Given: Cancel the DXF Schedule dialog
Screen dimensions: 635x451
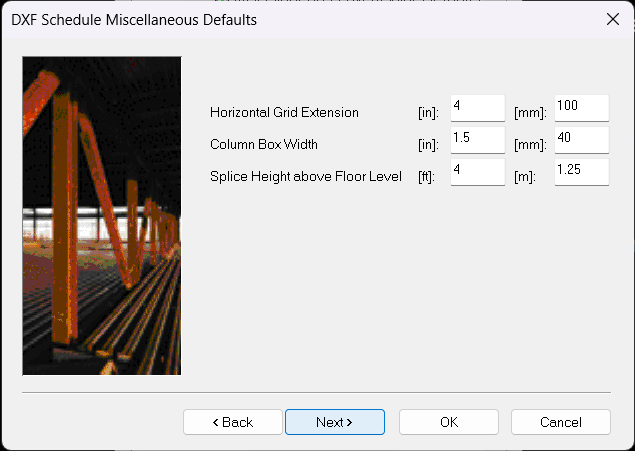Looking at the screenshot, I should pyautogui.click(x=560, y=422).
